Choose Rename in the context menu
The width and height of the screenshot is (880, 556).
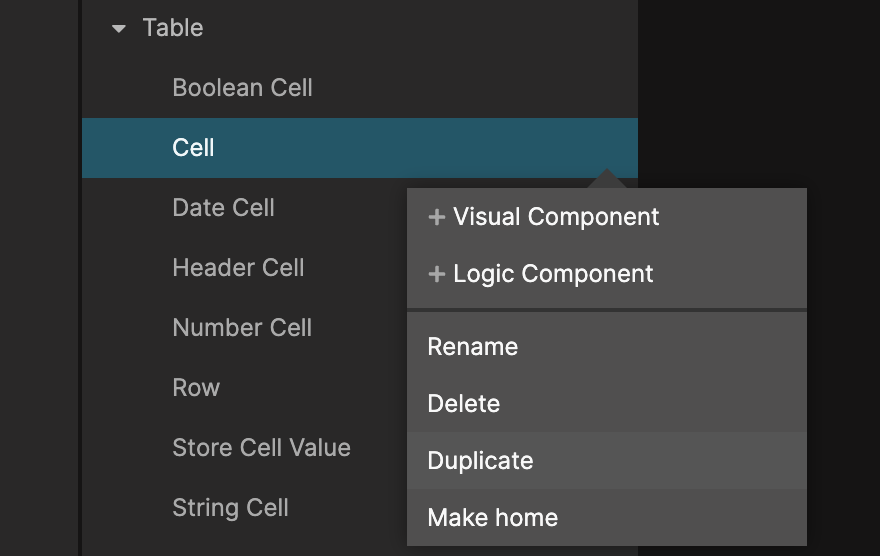(473, 347)
